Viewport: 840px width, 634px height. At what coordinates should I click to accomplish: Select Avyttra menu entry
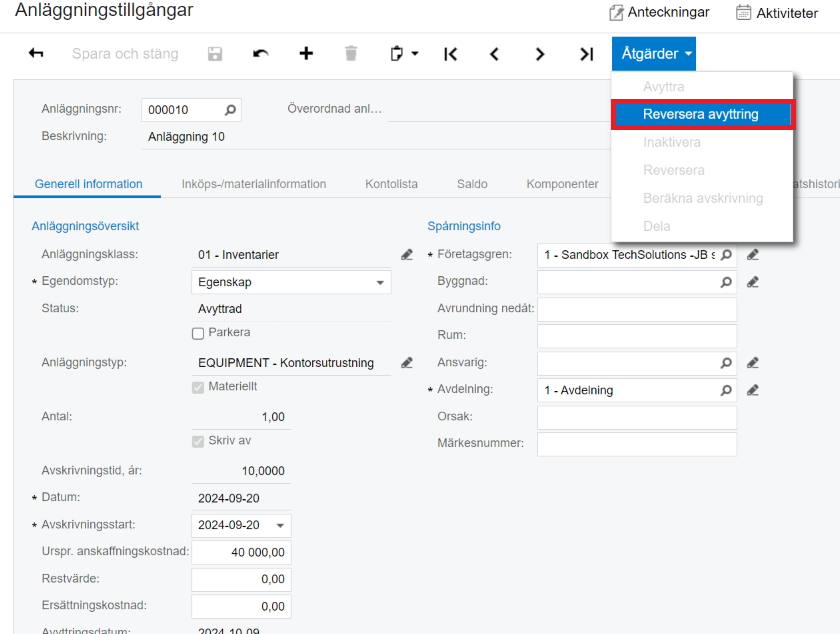(x=702, y=86)
